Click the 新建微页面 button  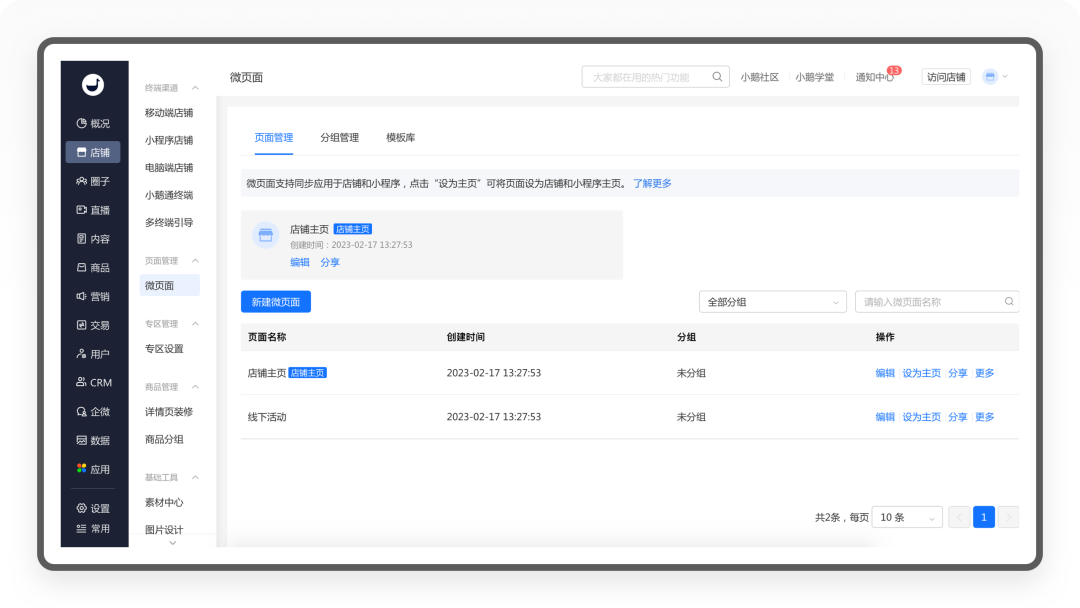pyautogui.click(x=276, y=302)
